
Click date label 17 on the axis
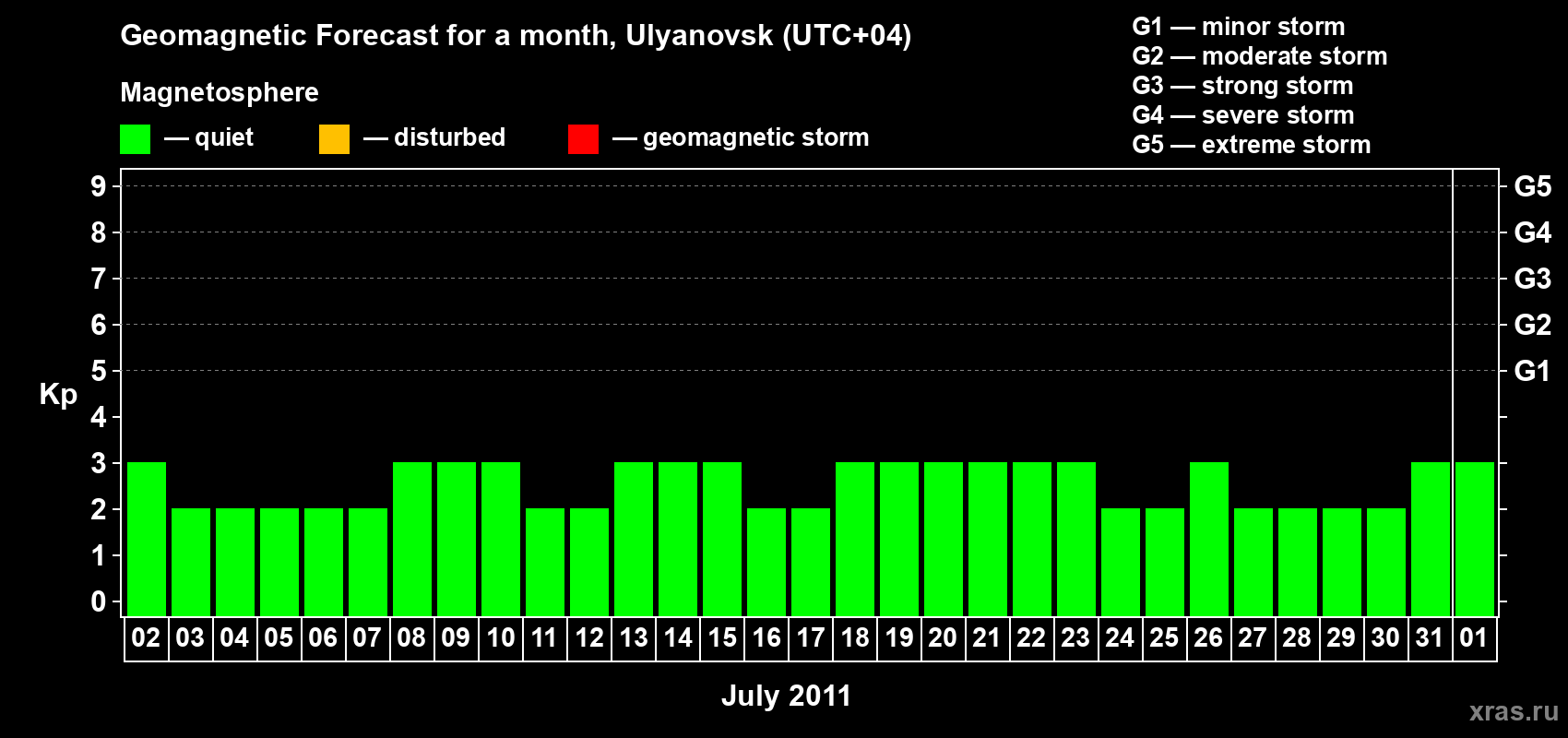pyautogui.click(x=810, y=637)
